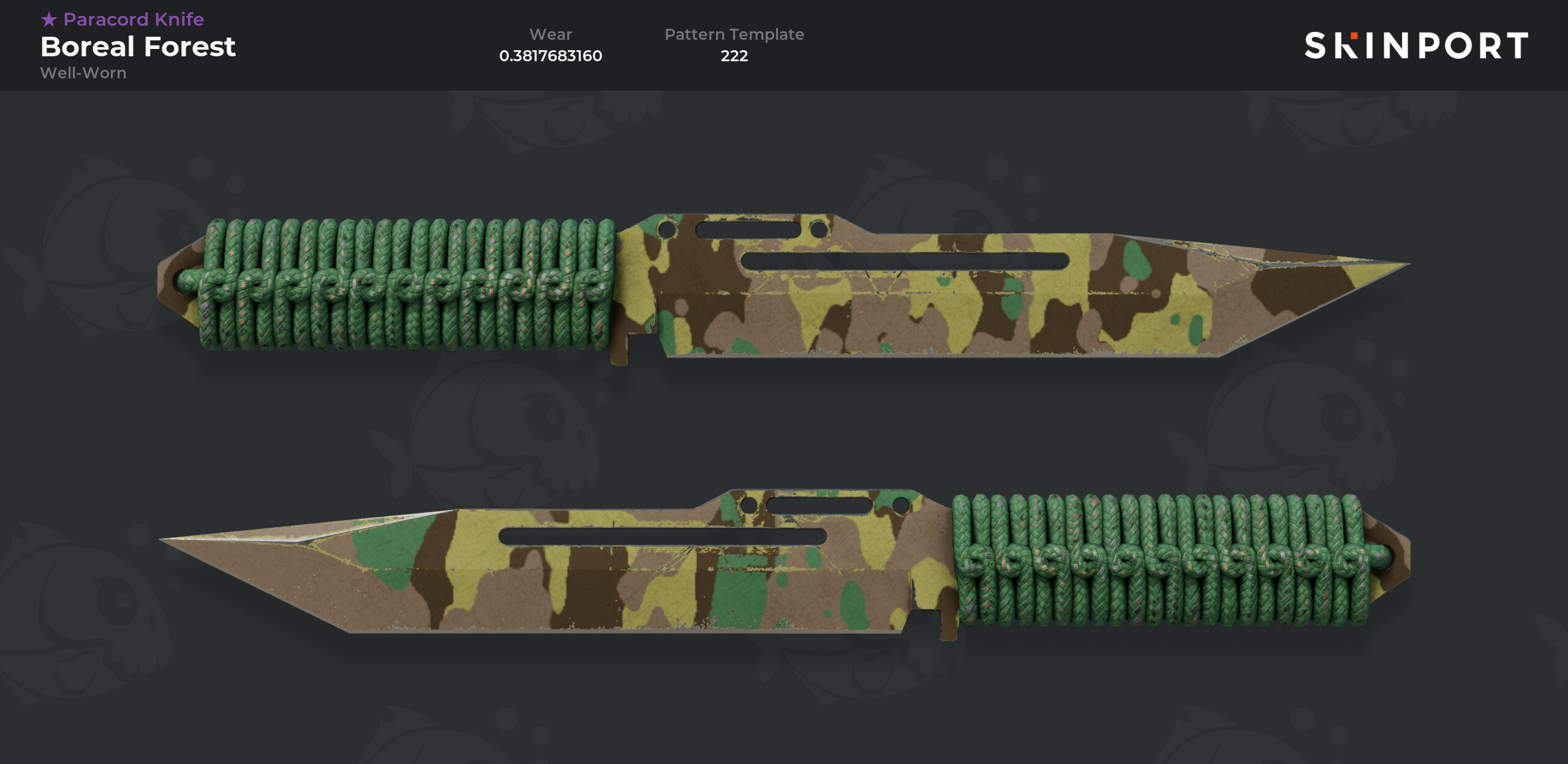Click the Paracord Knife title text
1568x764 pixels.
coord(134,20)
